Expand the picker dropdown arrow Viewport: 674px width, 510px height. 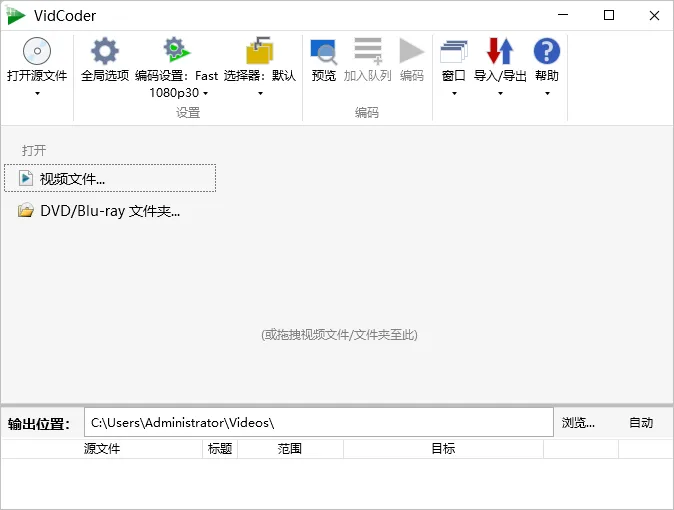point(260,93)
